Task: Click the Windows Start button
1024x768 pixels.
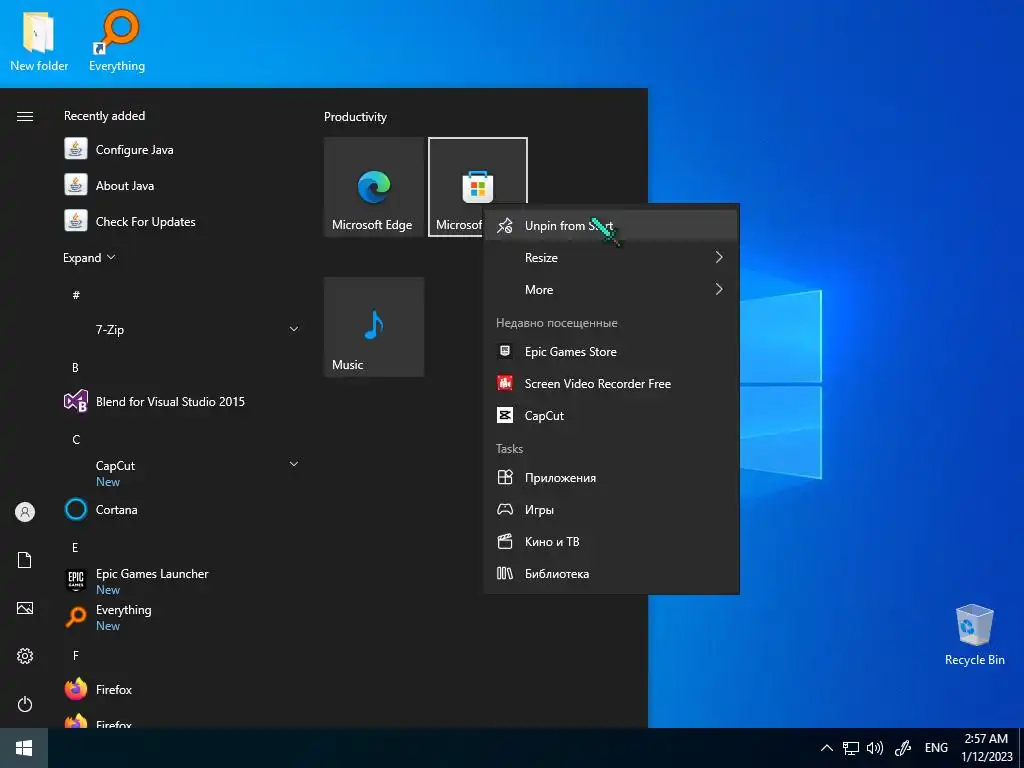Action: (x=24, y=748)
